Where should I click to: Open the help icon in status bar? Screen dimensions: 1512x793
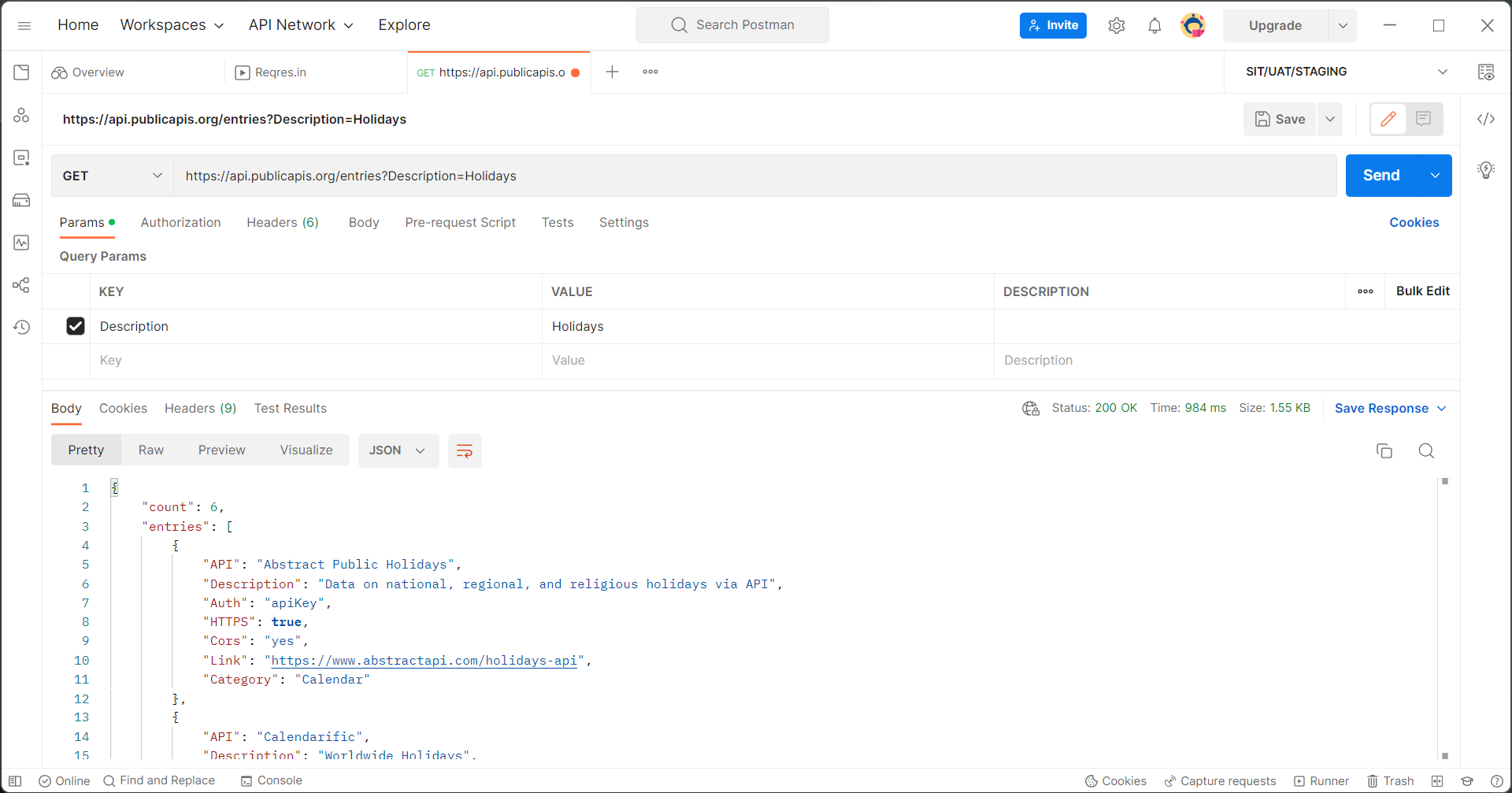tap(1497, 781)
